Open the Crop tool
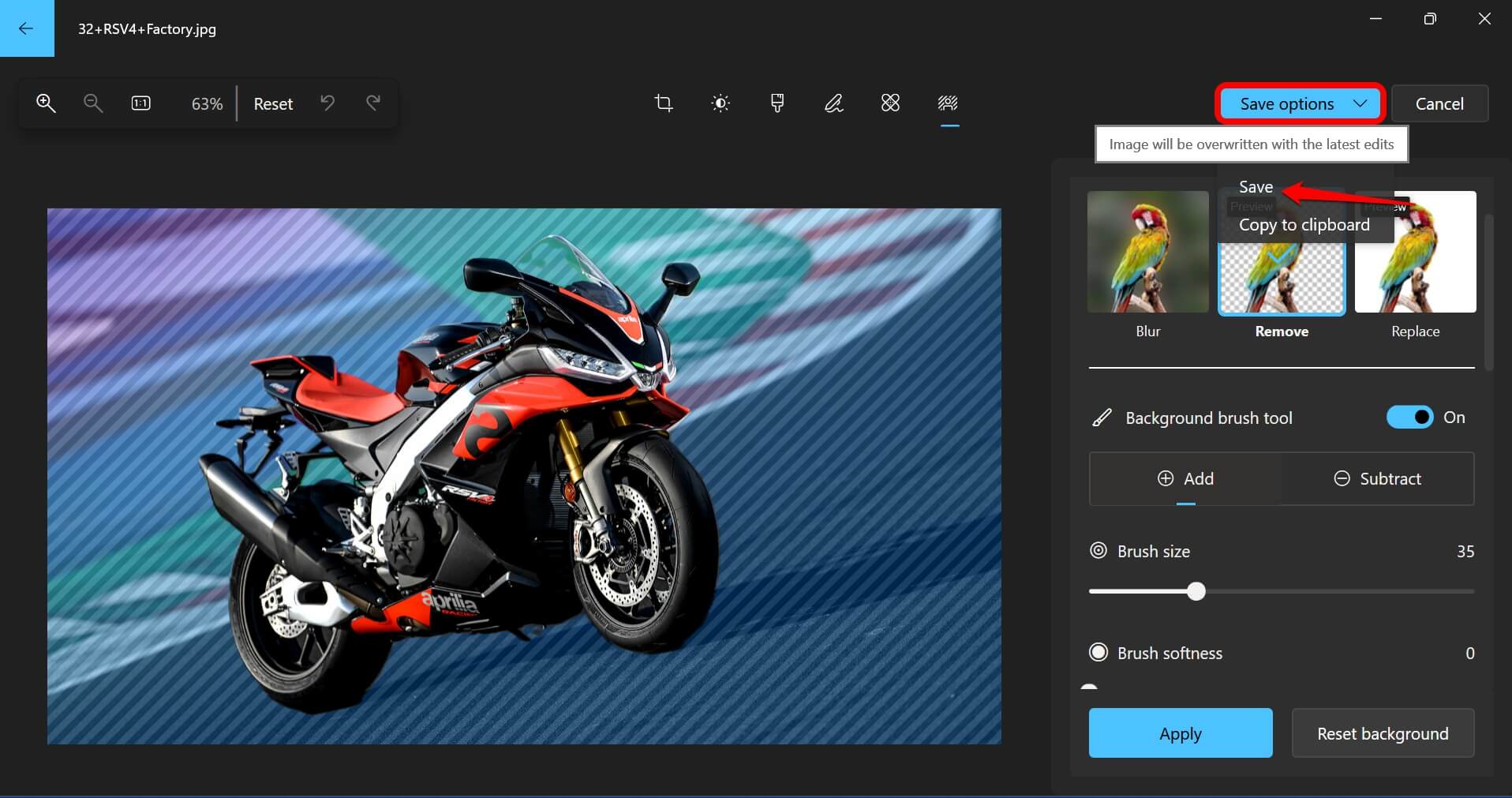1512x798 pixels. [x=664, y=103]
